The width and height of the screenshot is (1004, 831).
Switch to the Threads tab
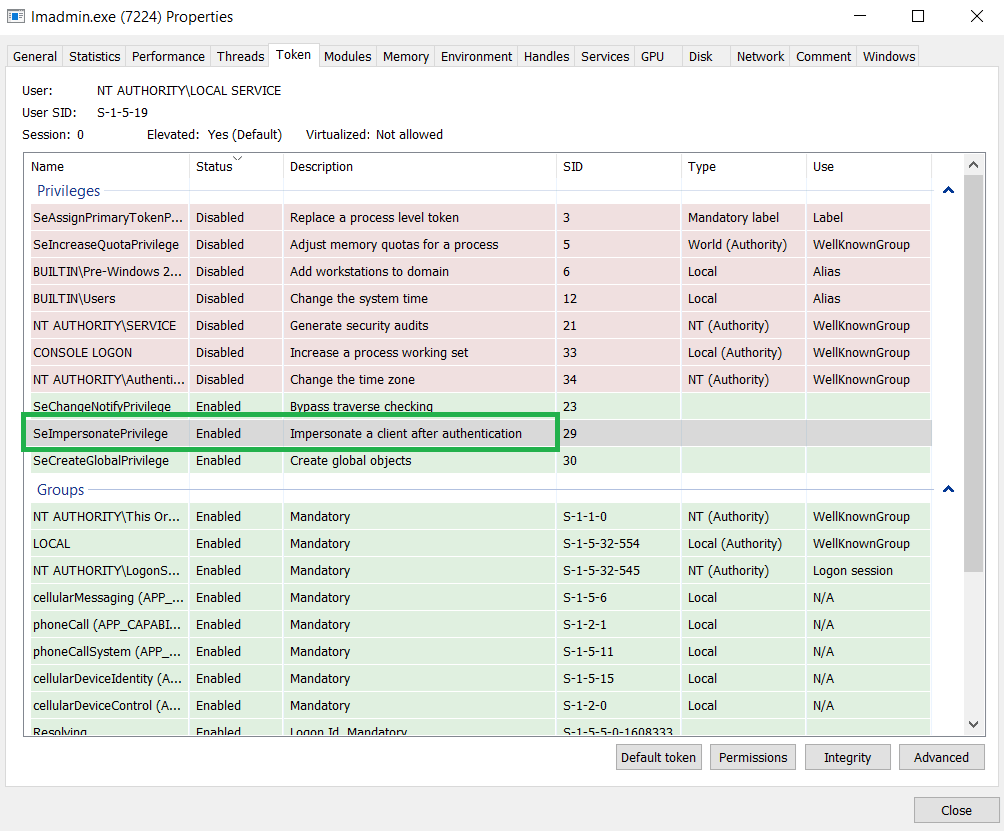(240, 56)
